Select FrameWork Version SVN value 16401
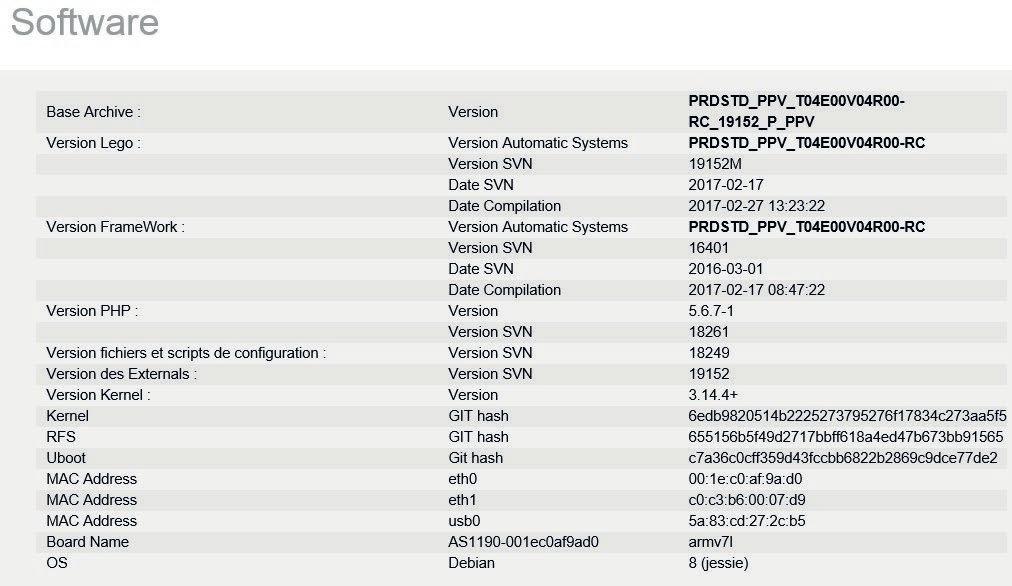This screenshot has height=586, width=1012. tap(709, 248)
